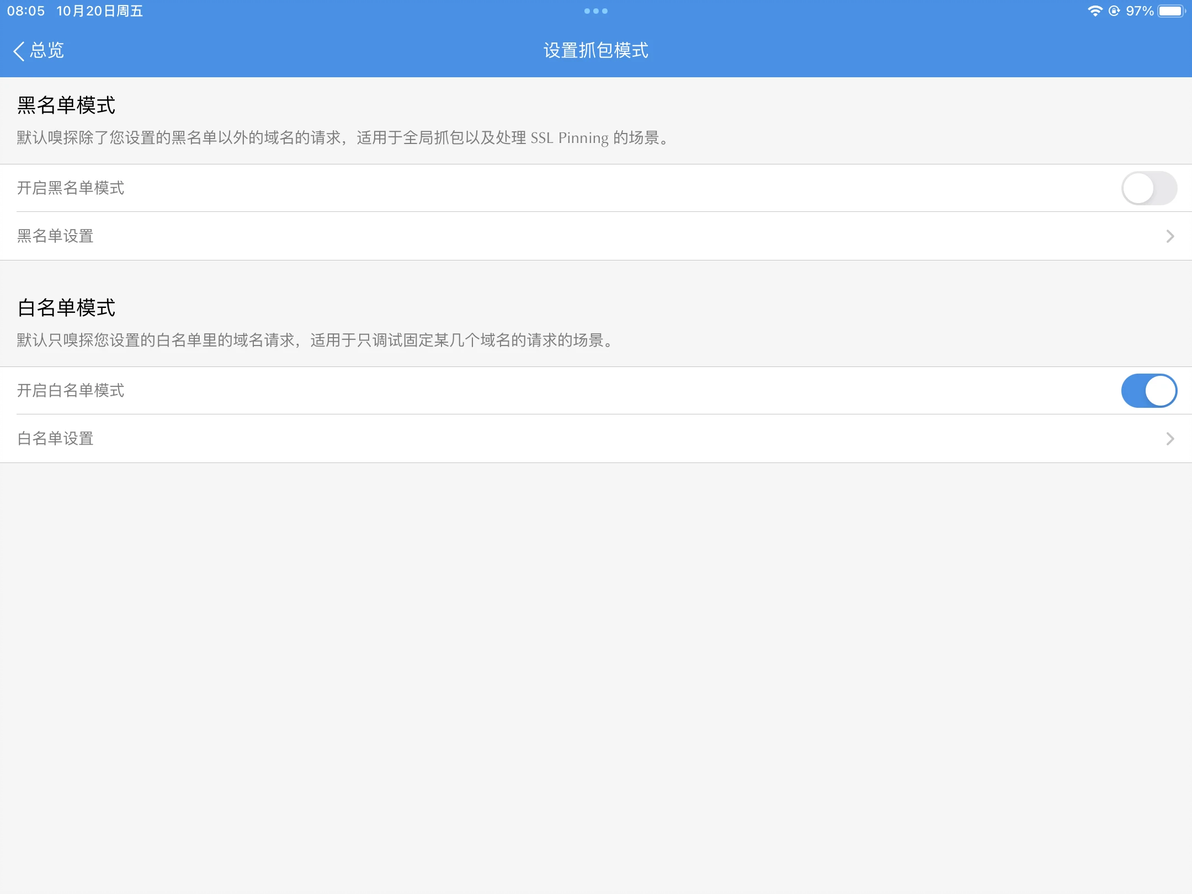Tap the Wi-Fi status icon
This screenshot has width=1192, height=894.
coord(1095,11)
